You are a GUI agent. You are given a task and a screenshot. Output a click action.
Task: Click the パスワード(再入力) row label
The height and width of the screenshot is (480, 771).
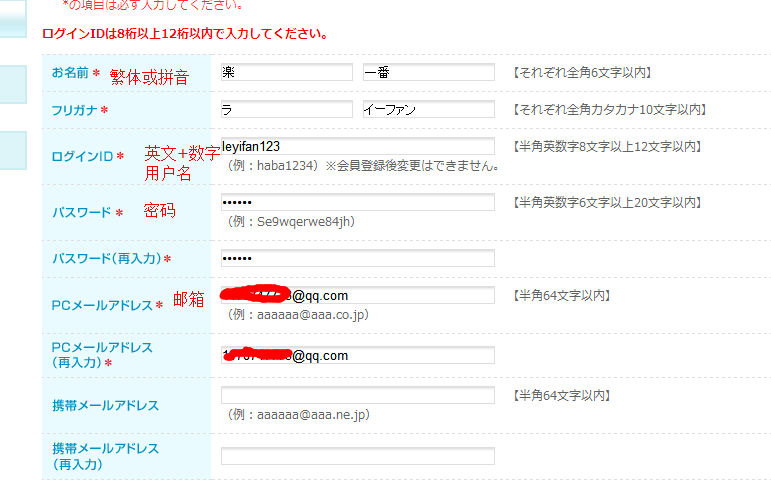point(106,259)
